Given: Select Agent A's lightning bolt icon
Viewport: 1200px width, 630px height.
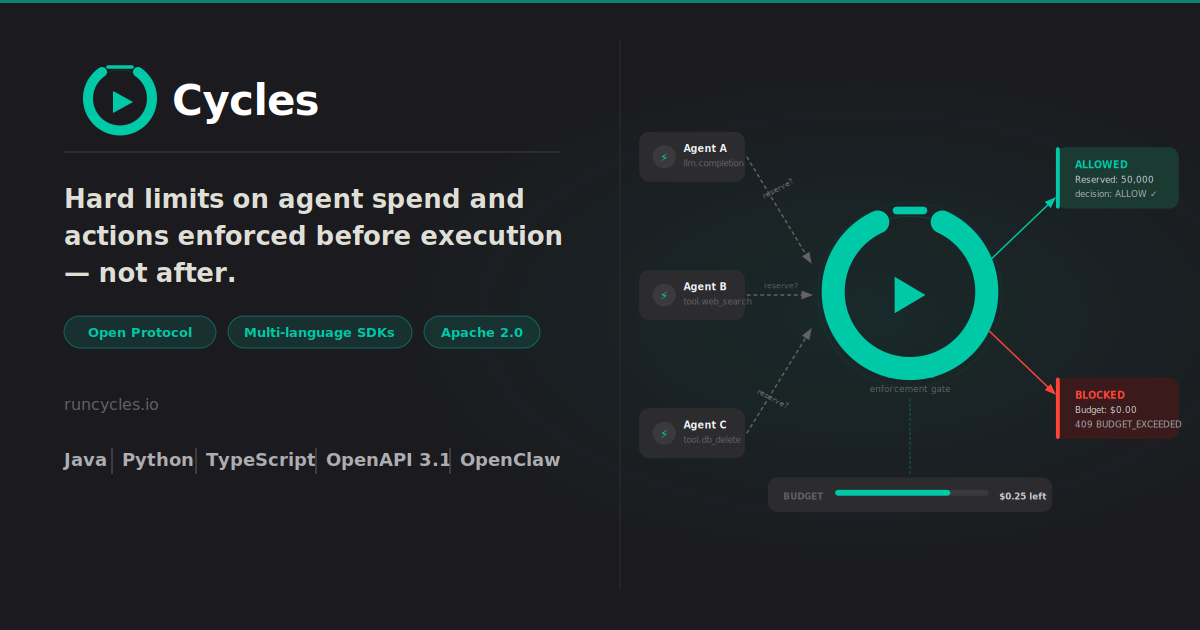Looking at the screenshot, I should click(663, 156).
